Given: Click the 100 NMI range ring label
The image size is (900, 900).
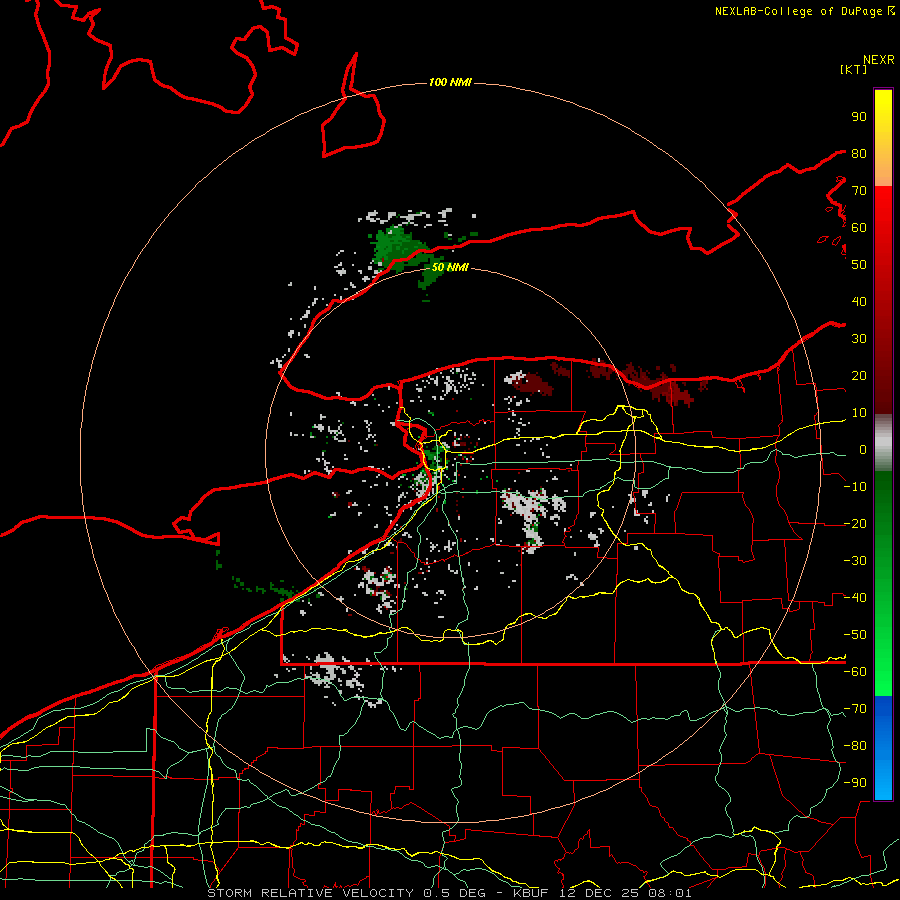Looking at the screenshot, I should 450,83.
